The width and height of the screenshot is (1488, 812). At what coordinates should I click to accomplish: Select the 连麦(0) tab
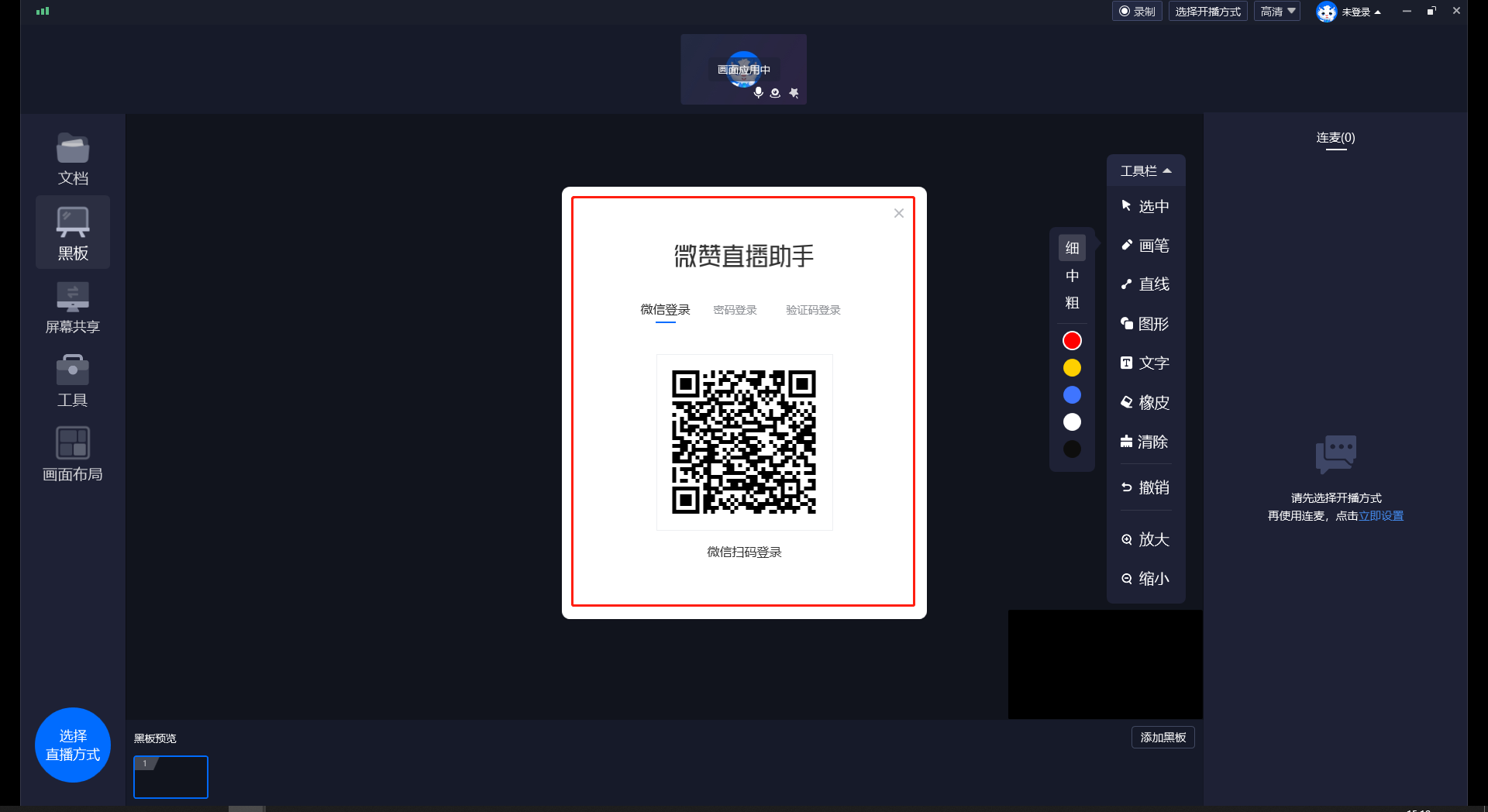pos(1335,138)
